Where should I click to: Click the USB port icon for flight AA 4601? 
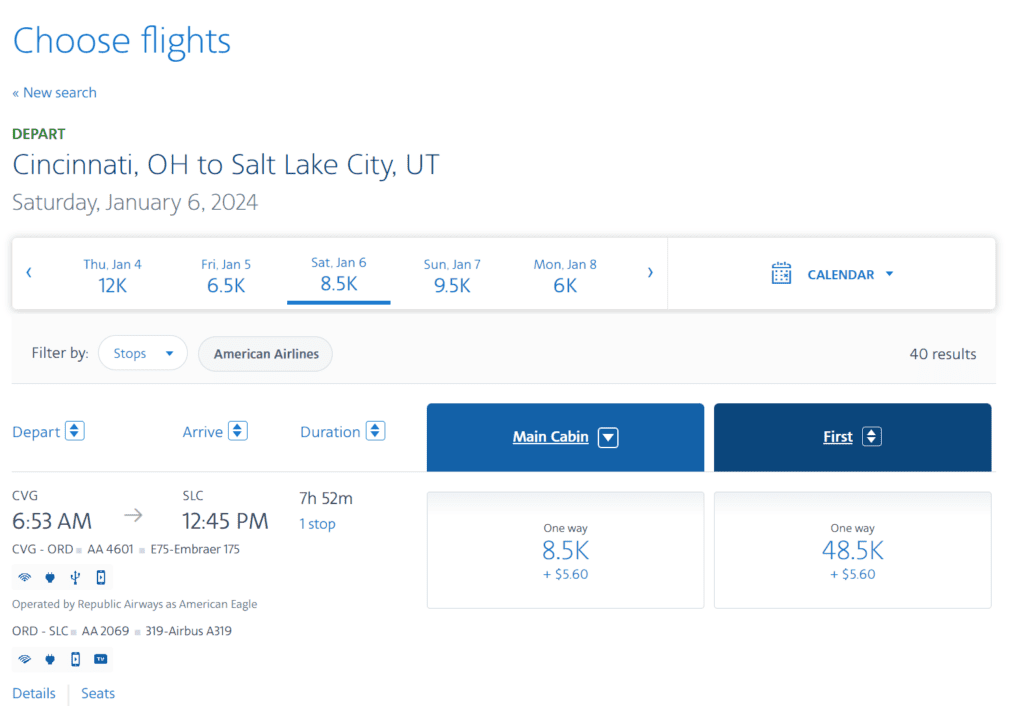point(75,577)
